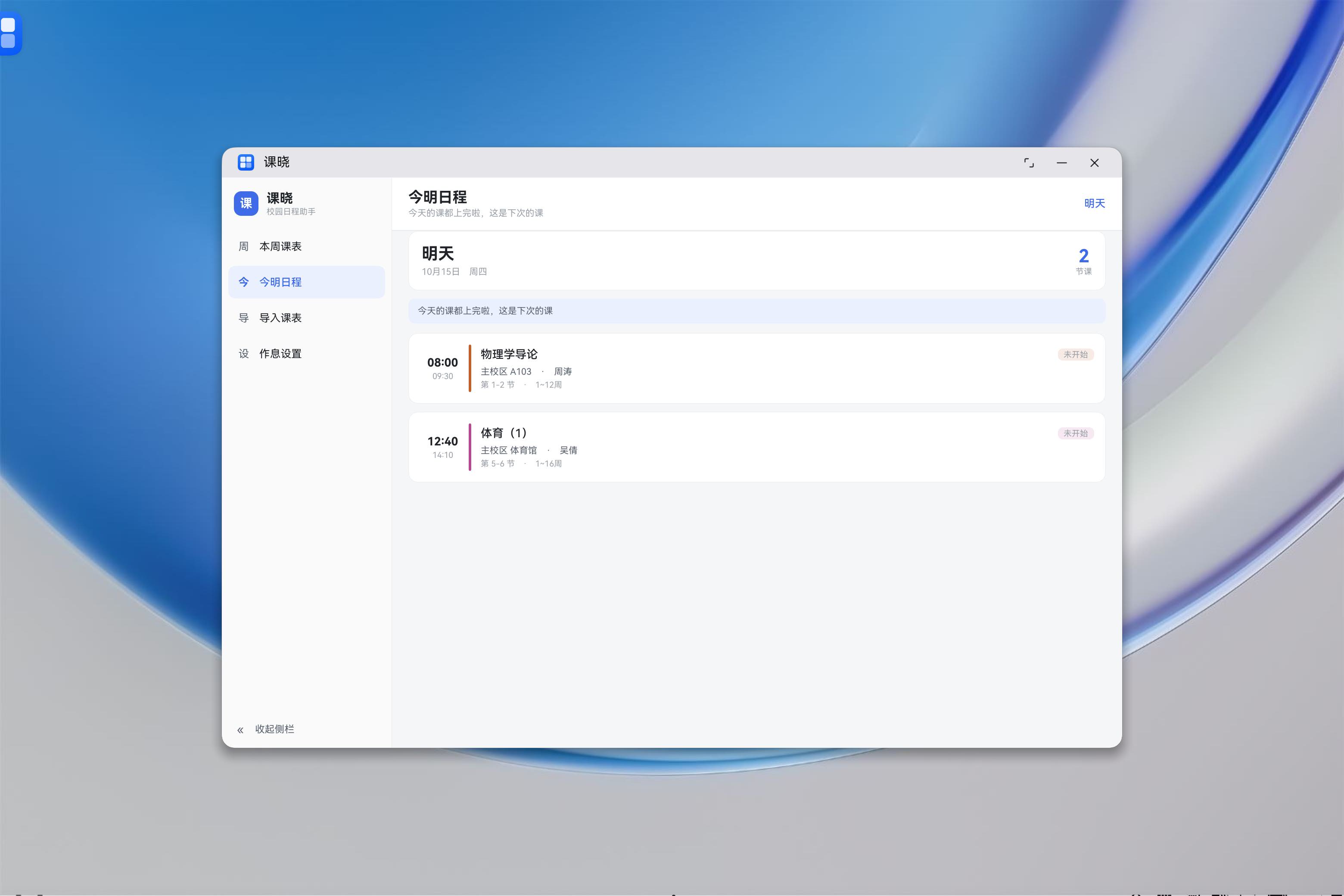Screen dimensions: 1344x896
Task: Click the 未开始 badge on 物理学导论
Action: pos(1076,354)
